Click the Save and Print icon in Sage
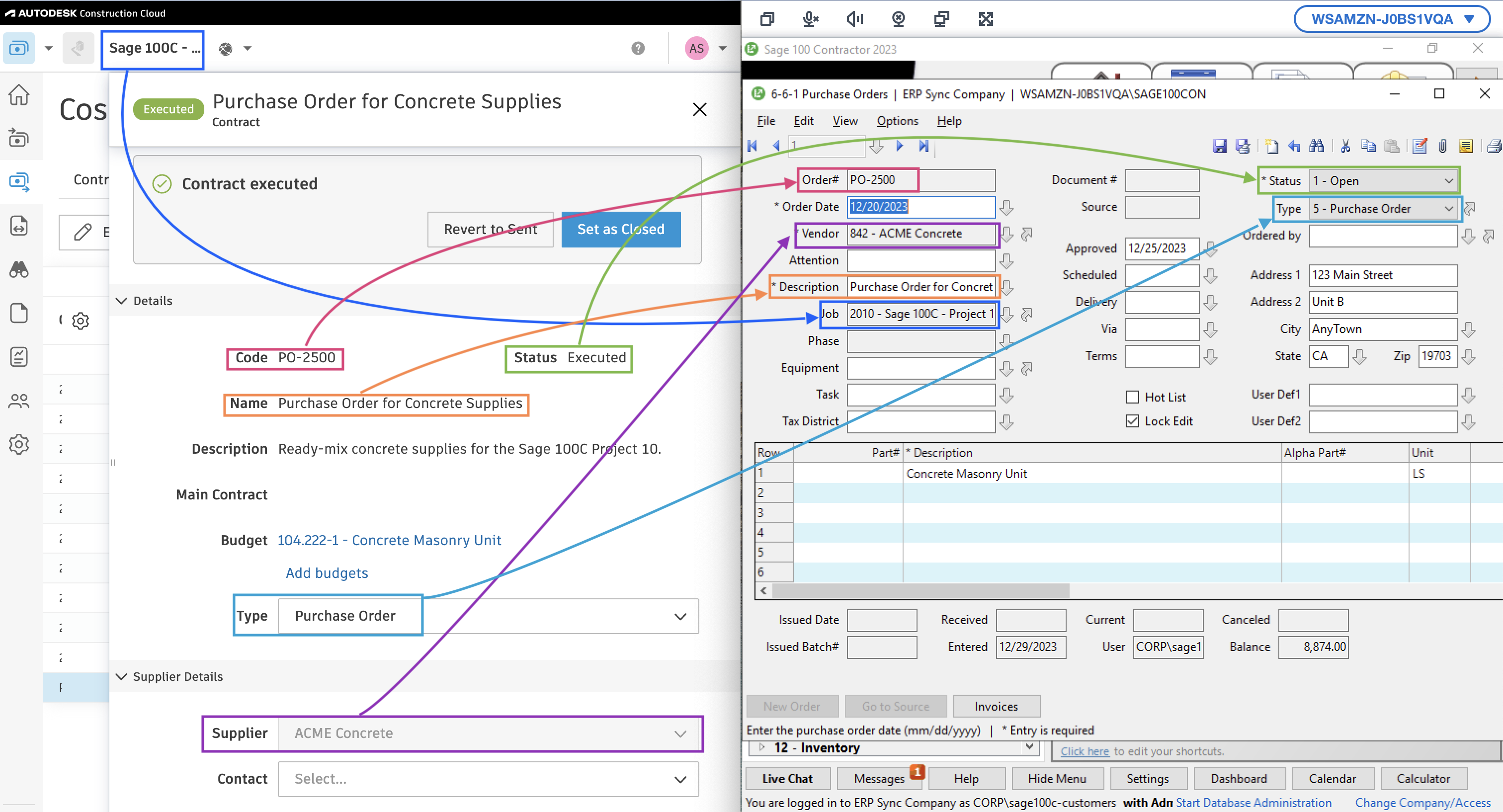The image size is (1503, 812). pyautogui.click(x=1243, y=147)
